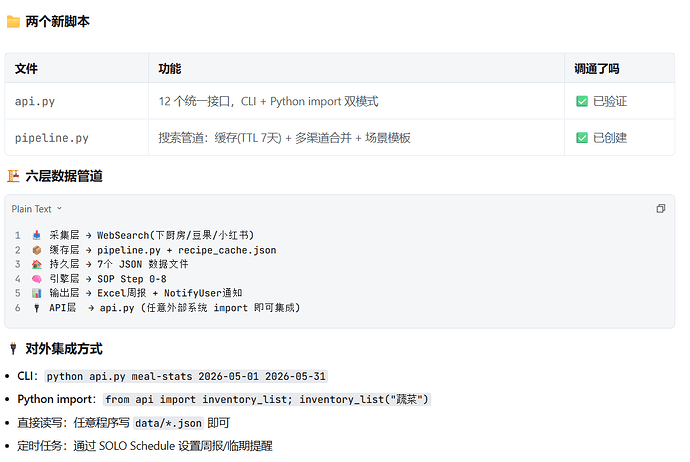Click the 已验证 status text
The height and width of the screenshot is (462, 690).
pos(610,102)
